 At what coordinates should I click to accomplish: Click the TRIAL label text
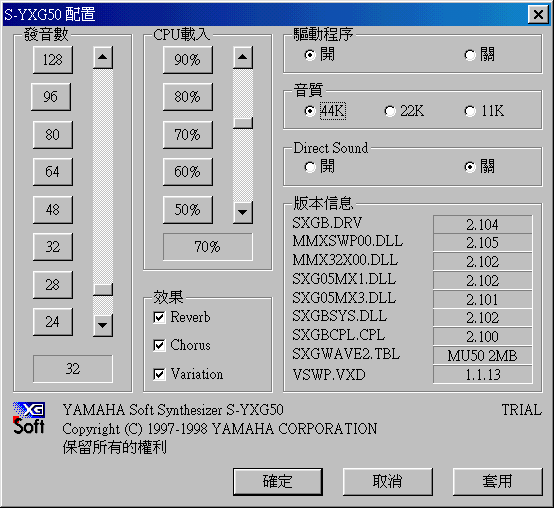[x=521, y=410]
